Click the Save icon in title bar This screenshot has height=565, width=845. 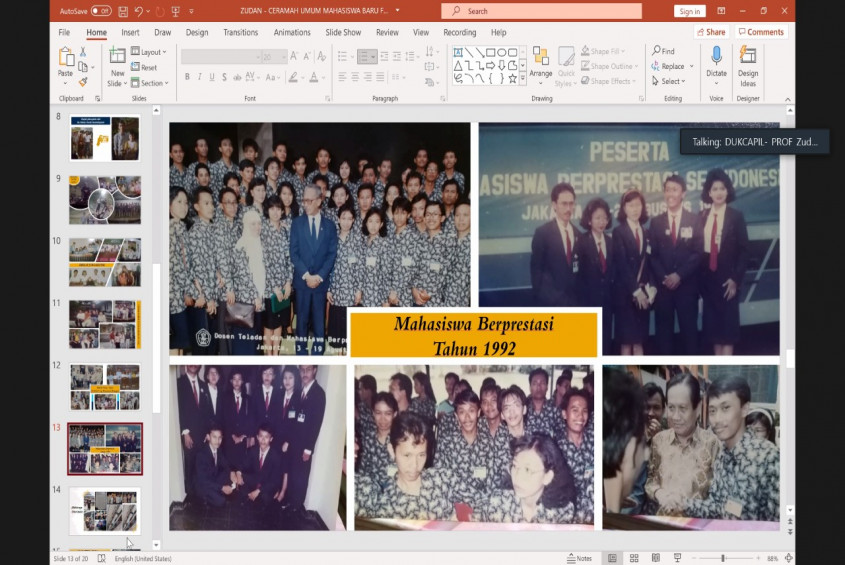point(123,11)
